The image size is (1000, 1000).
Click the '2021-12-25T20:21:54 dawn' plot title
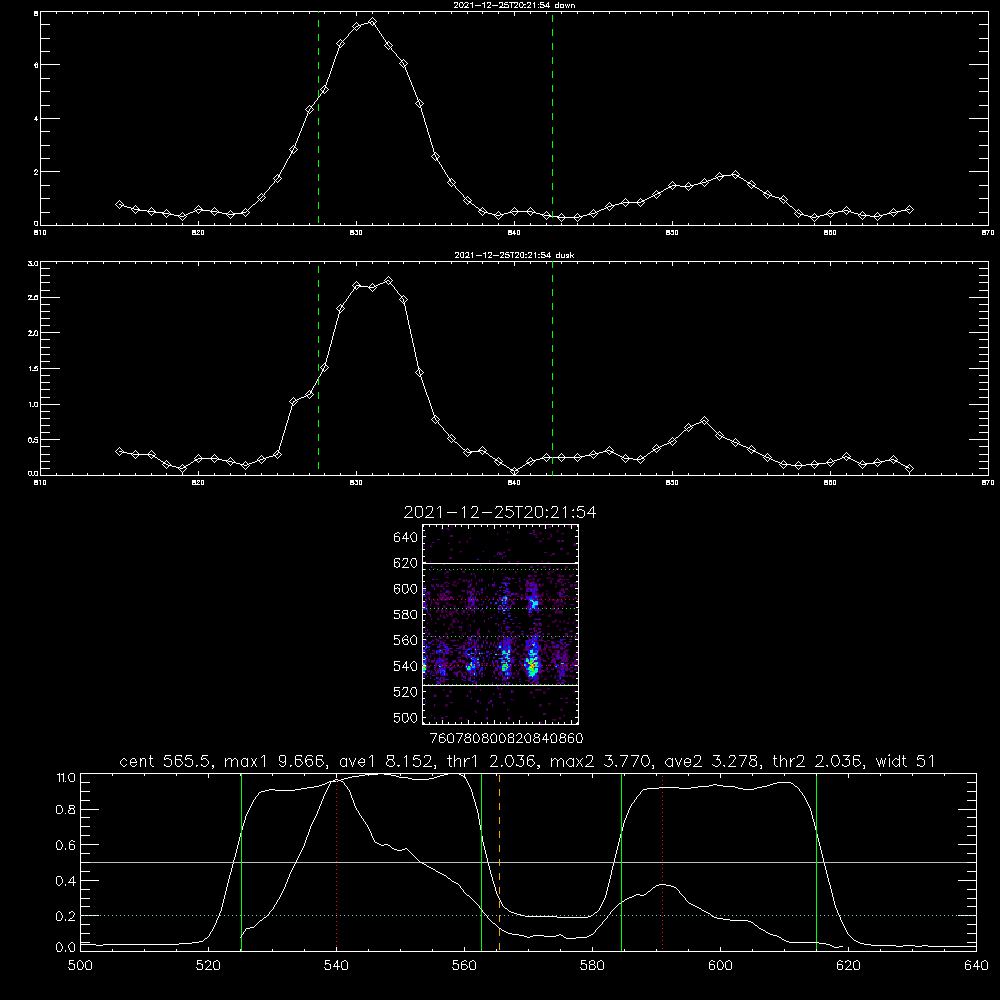tap(514, 5)
